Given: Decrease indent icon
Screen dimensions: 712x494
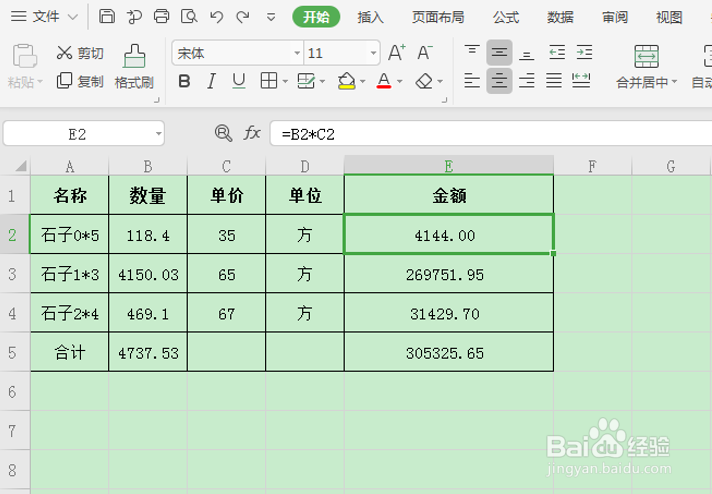Looking at the screenshot, I should click(x=557, y=52).
